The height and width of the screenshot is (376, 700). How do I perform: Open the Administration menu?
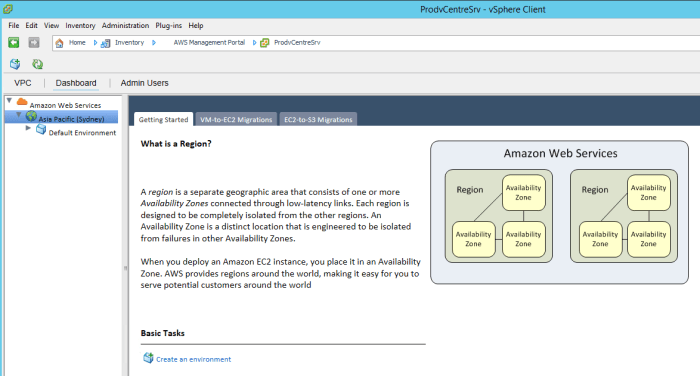click(x=125, y=25)
